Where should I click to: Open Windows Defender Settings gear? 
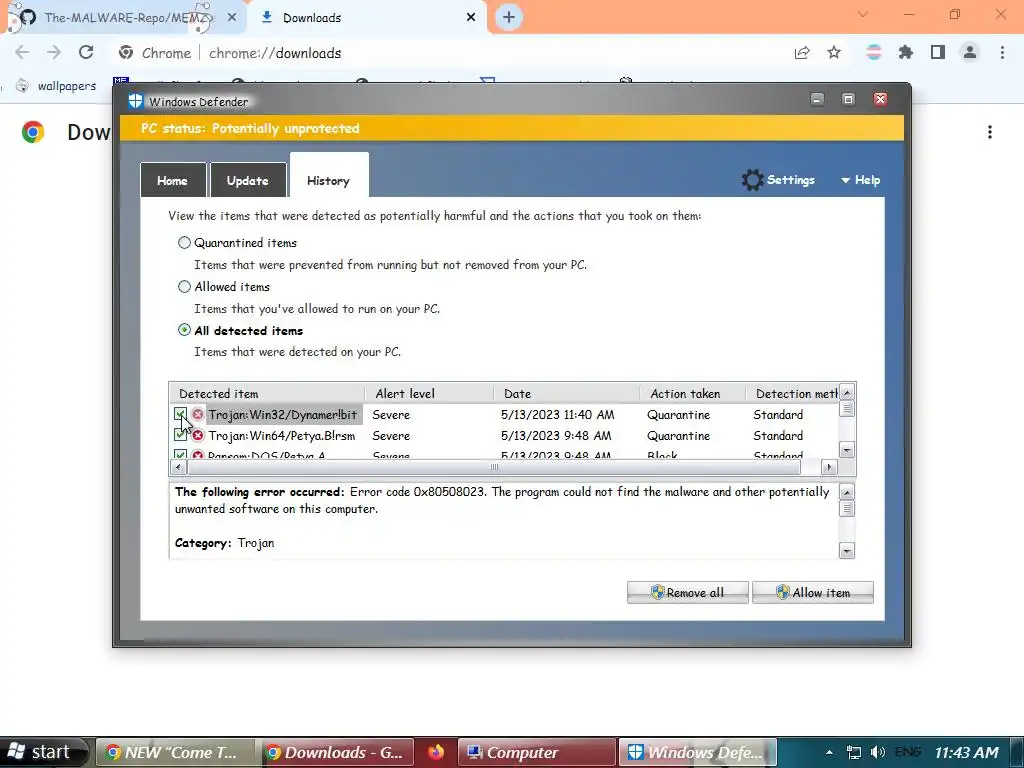click(x=752, y=180)
